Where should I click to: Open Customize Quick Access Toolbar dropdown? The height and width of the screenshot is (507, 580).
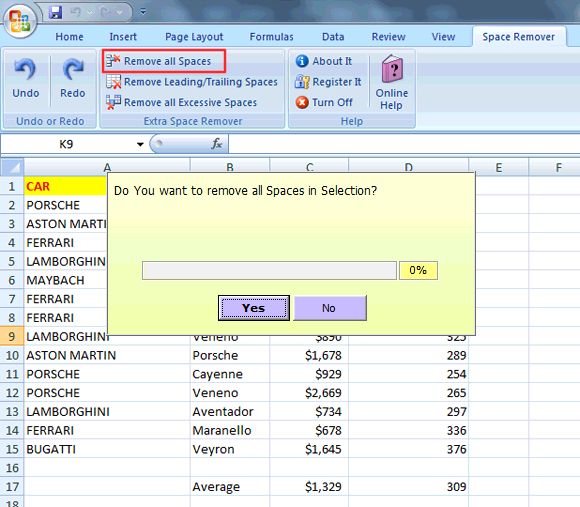(x=143, y=12)
